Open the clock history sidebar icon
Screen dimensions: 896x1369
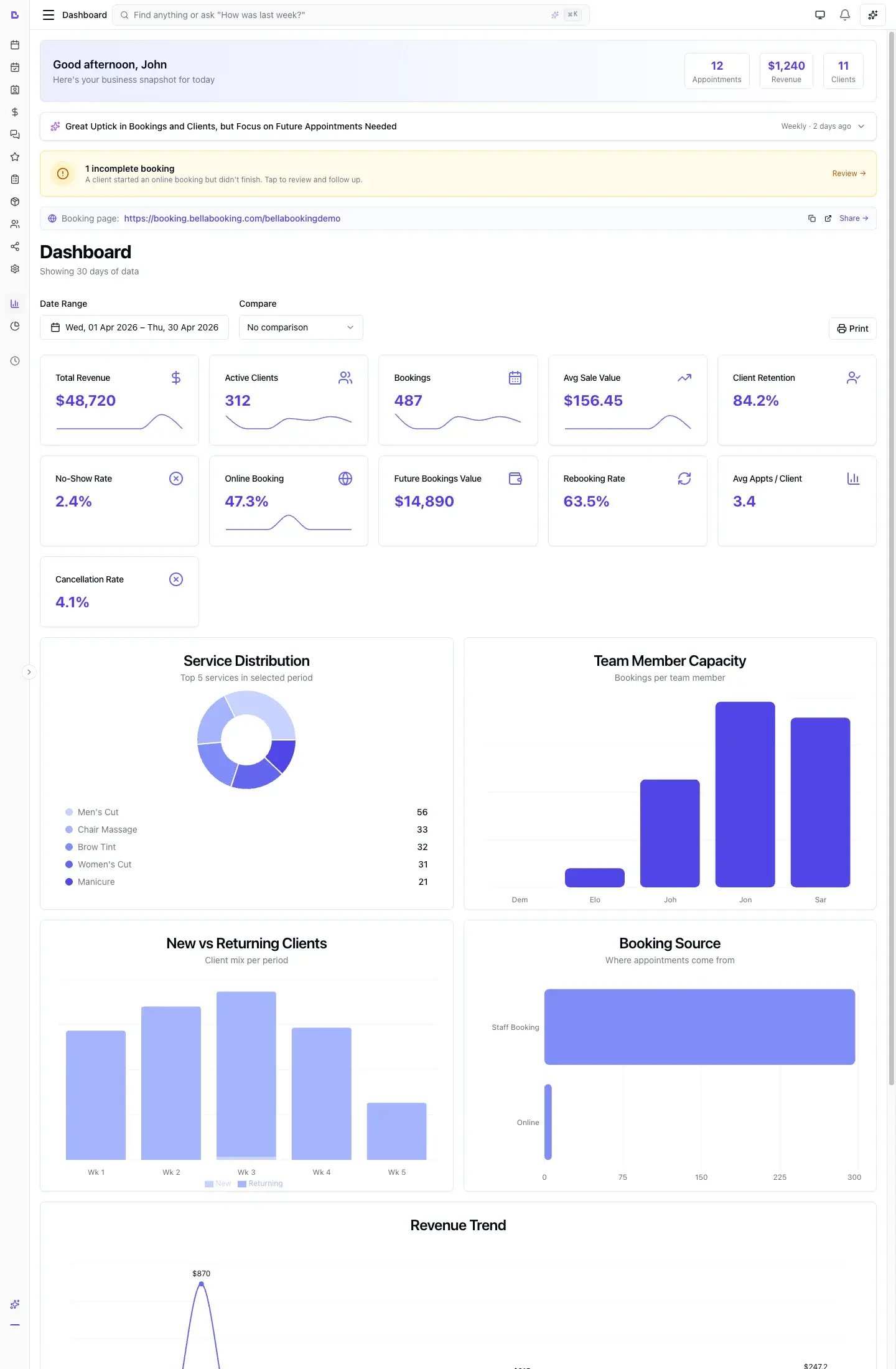[x=15, y=361]
